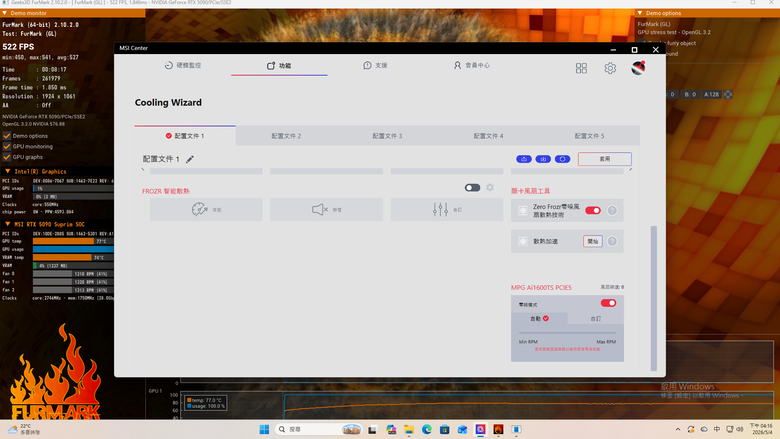Image resolution: width=780 pixels, height=439 pixels.
Task: Switch to 配置文件 2 profile tab
Action: tap(286, 136)
